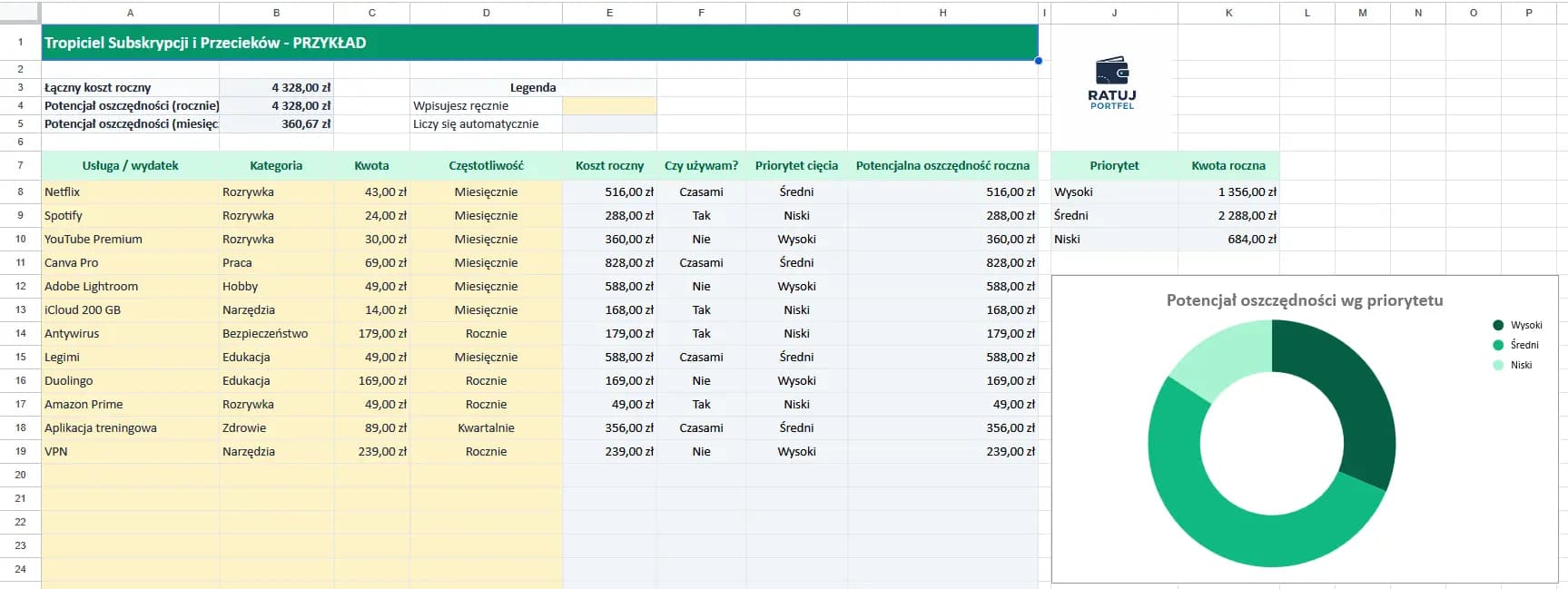This screenshot has height=589, width=1568.
Task: Select column H header
Action: point(942,13)
